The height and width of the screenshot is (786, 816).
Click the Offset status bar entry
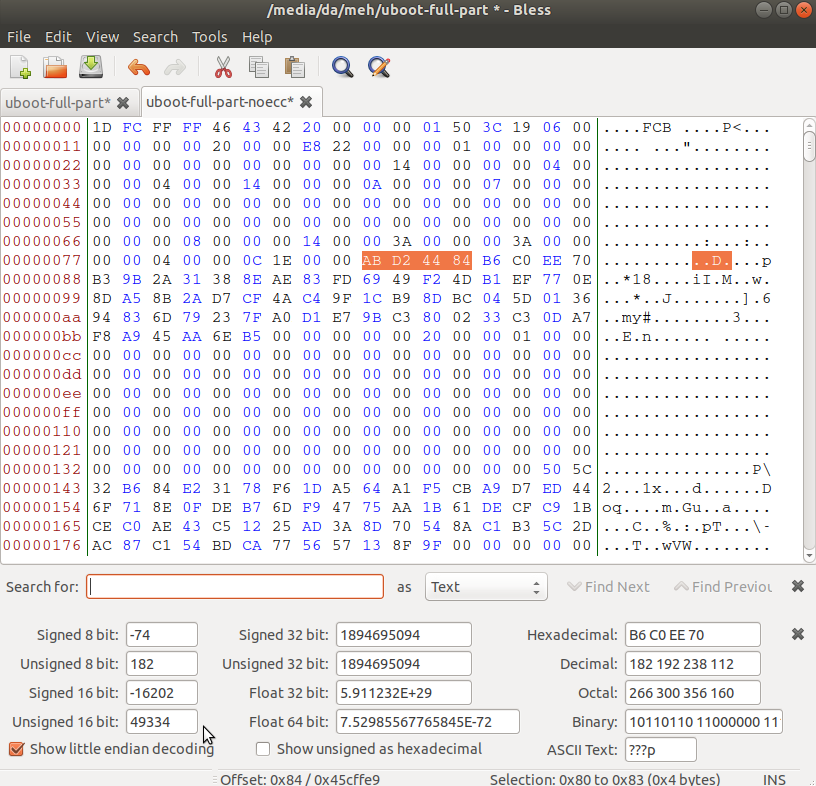(x=300, y=779)
